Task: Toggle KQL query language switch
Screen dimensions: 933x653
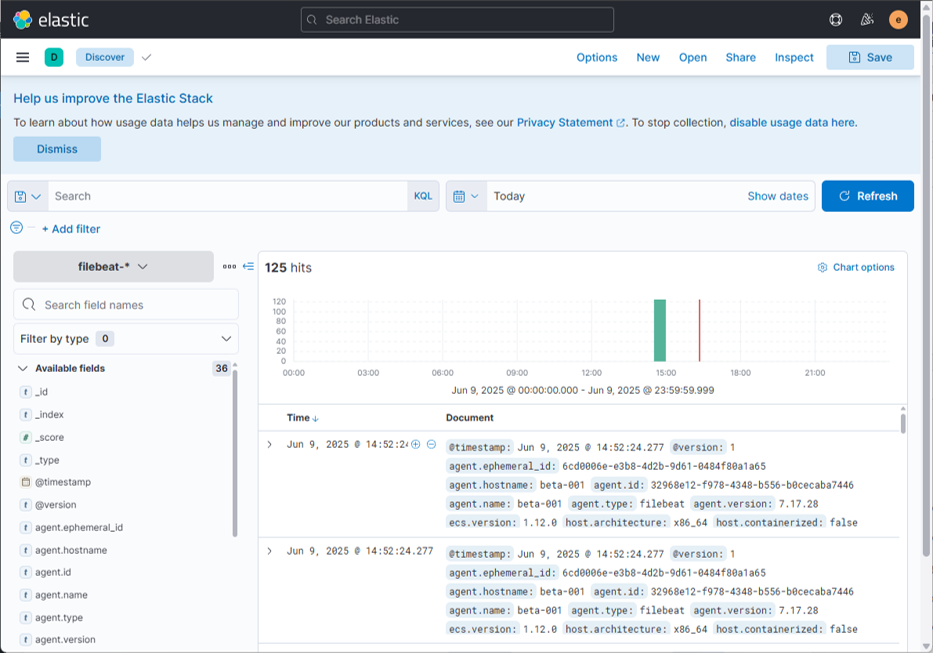Action: tap(423, 196)
